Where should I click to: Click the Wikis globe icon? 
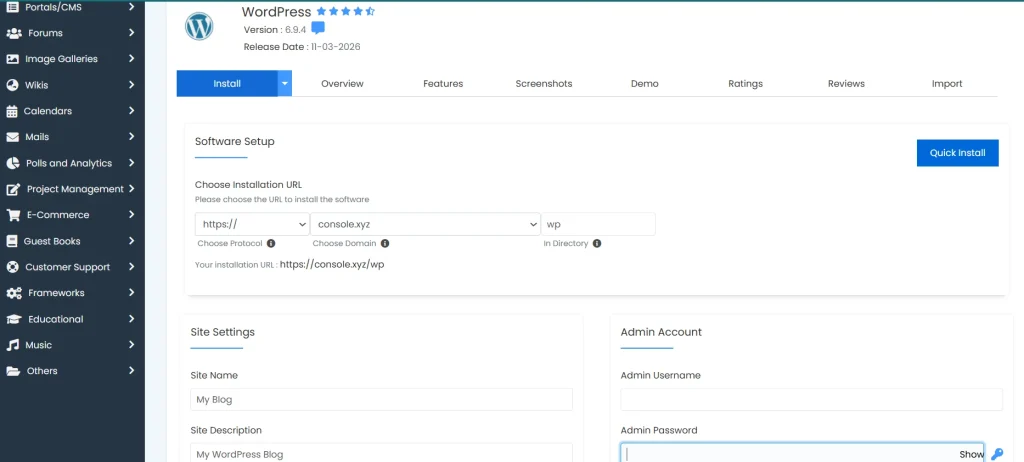pos(12,85)
